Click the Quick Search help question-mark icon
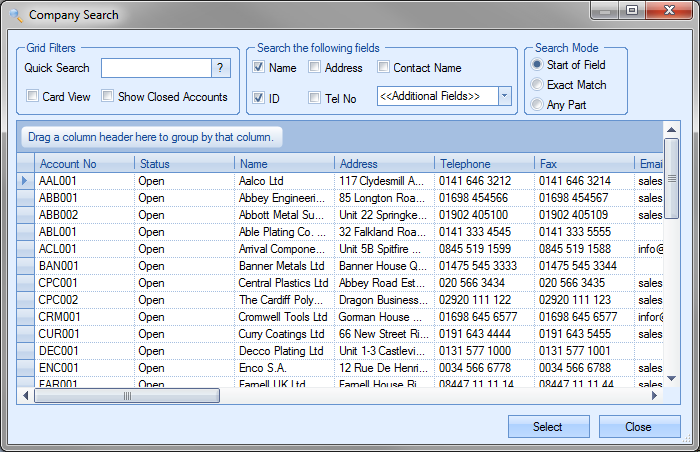This screenshot has width=700, height=452. coord(220,68)
